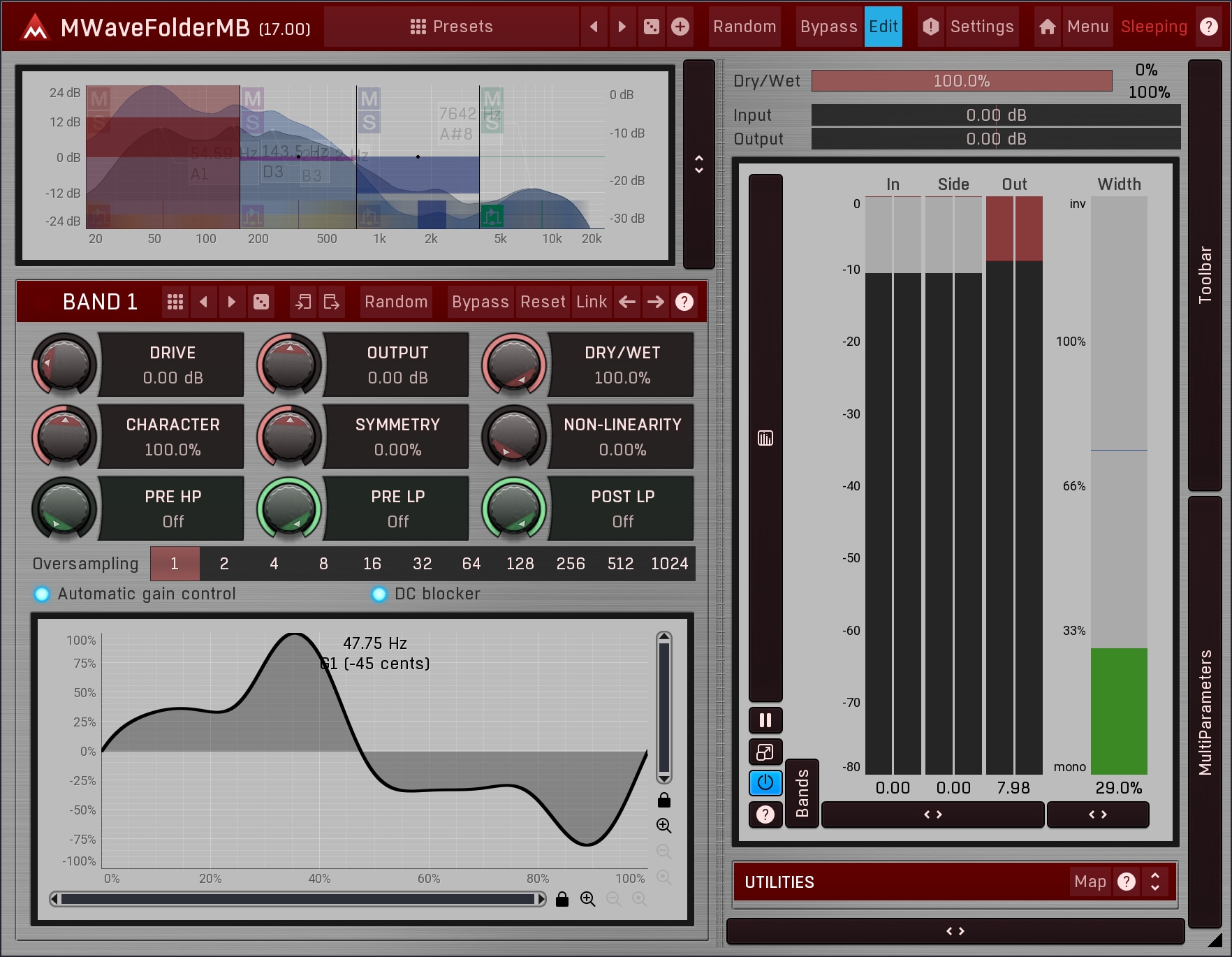Click the random dice icon in top bar
This screenshot has width=1232, height=957.
click(x=651, y=27)
